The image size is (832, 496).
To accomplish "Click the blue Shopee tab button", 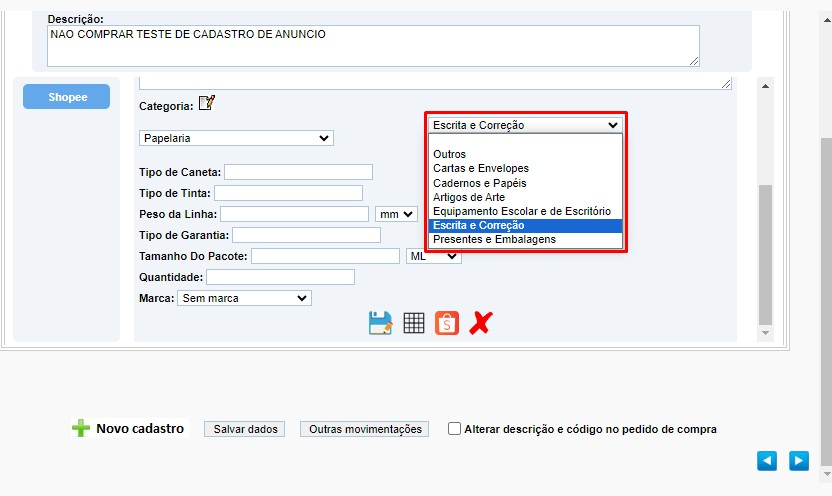I will (66, 97).
